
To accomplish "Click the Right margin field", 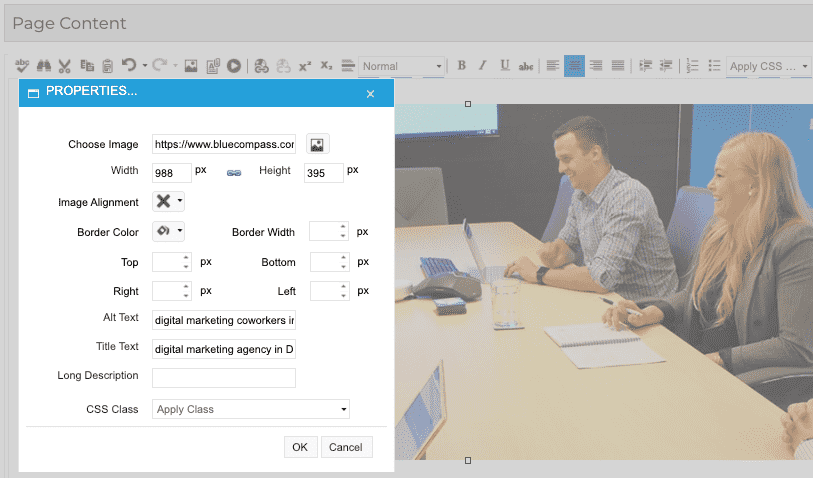I will click(172, 291).
